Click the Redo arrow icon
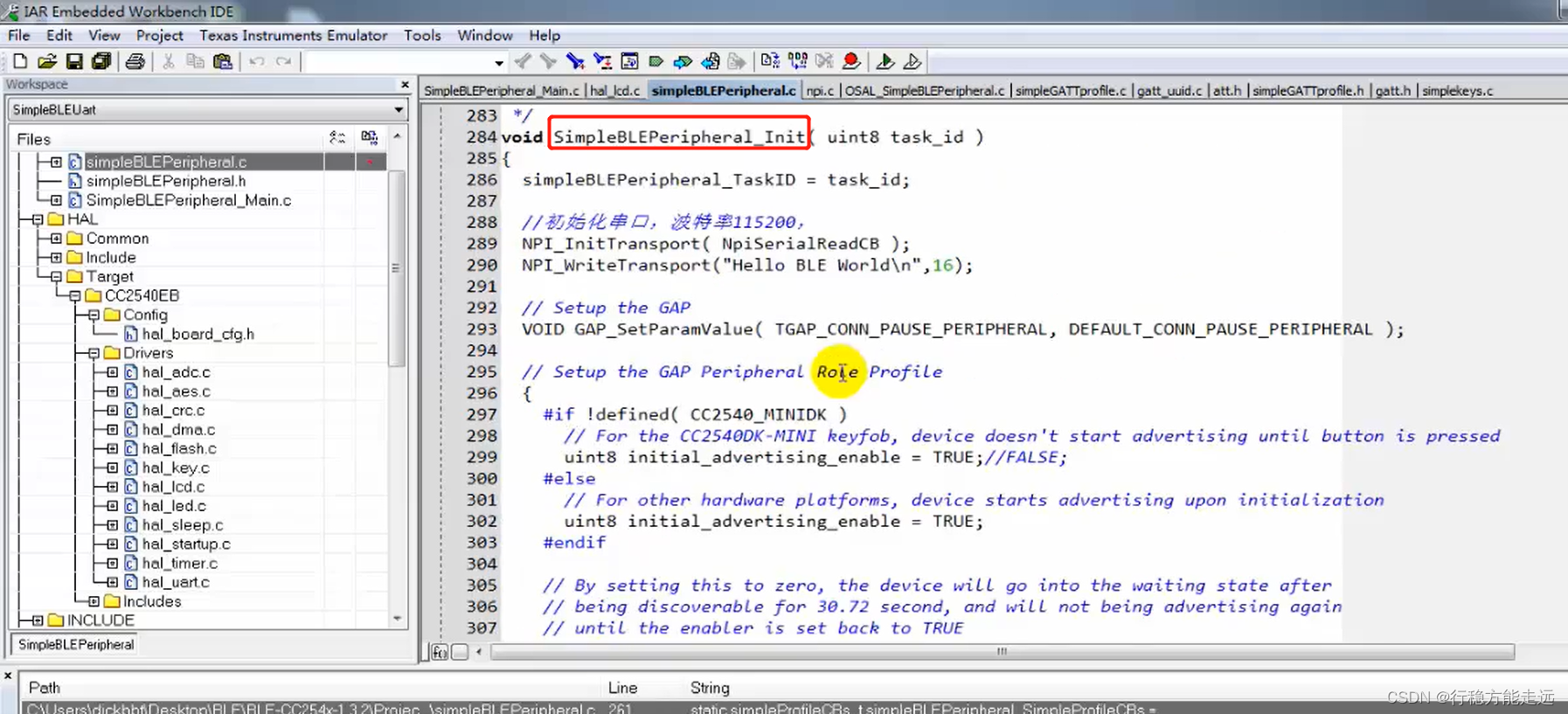The width and height of the screenshot is (1568, 714). point(283,61)
